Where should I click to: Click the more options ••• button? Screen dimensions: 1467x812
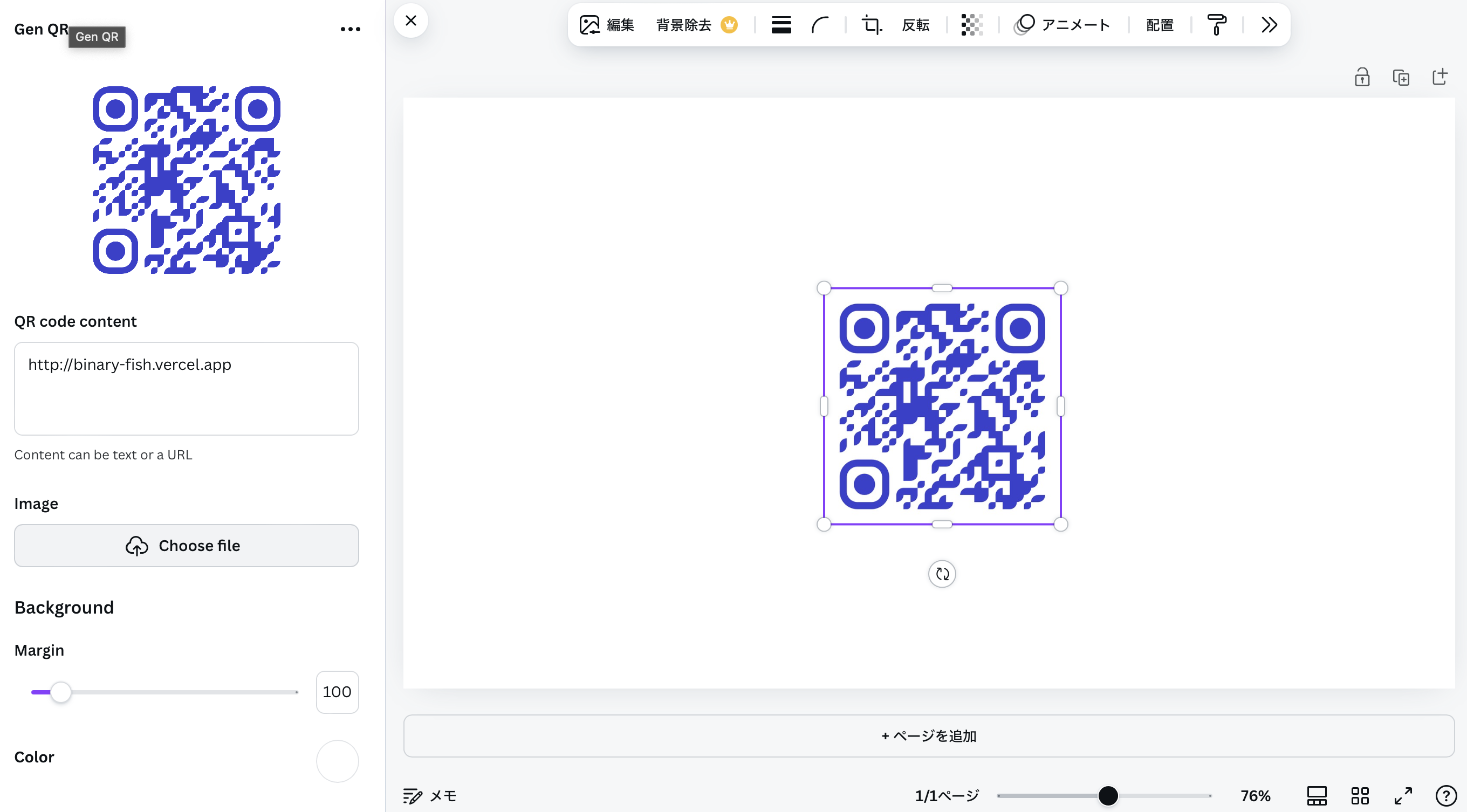pyautogui.click(x=350, y=28)
